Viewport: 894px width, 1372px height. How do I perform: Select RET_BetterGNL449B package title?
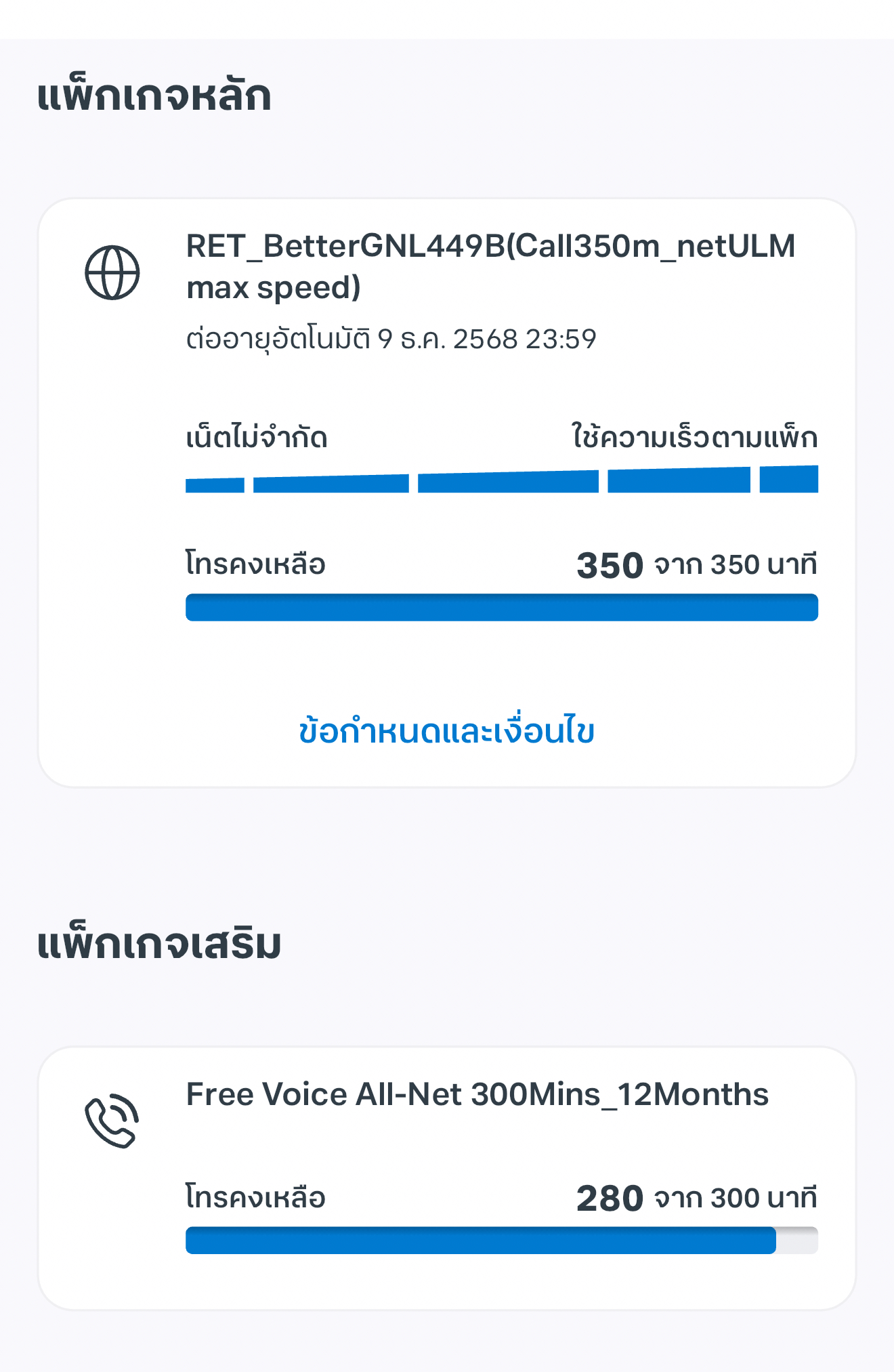490,266
